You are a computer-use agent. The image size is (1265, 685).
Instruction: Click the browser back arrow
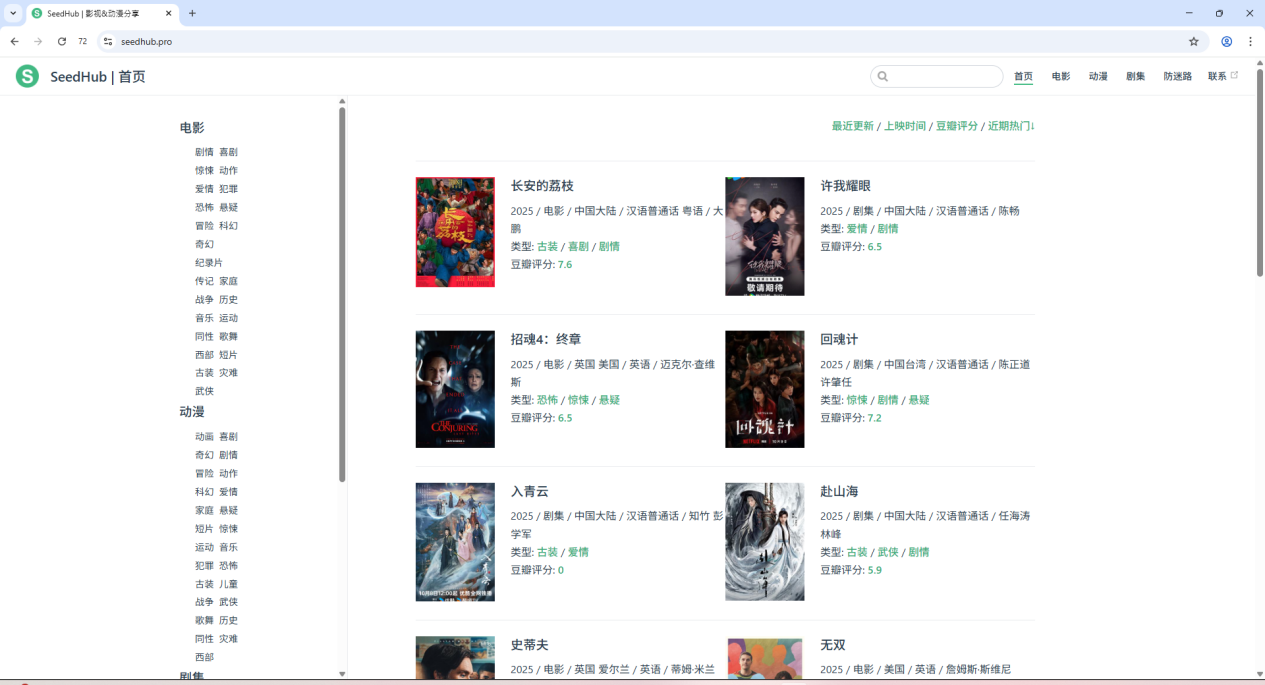pyautogui.click(x=14, y=41)
